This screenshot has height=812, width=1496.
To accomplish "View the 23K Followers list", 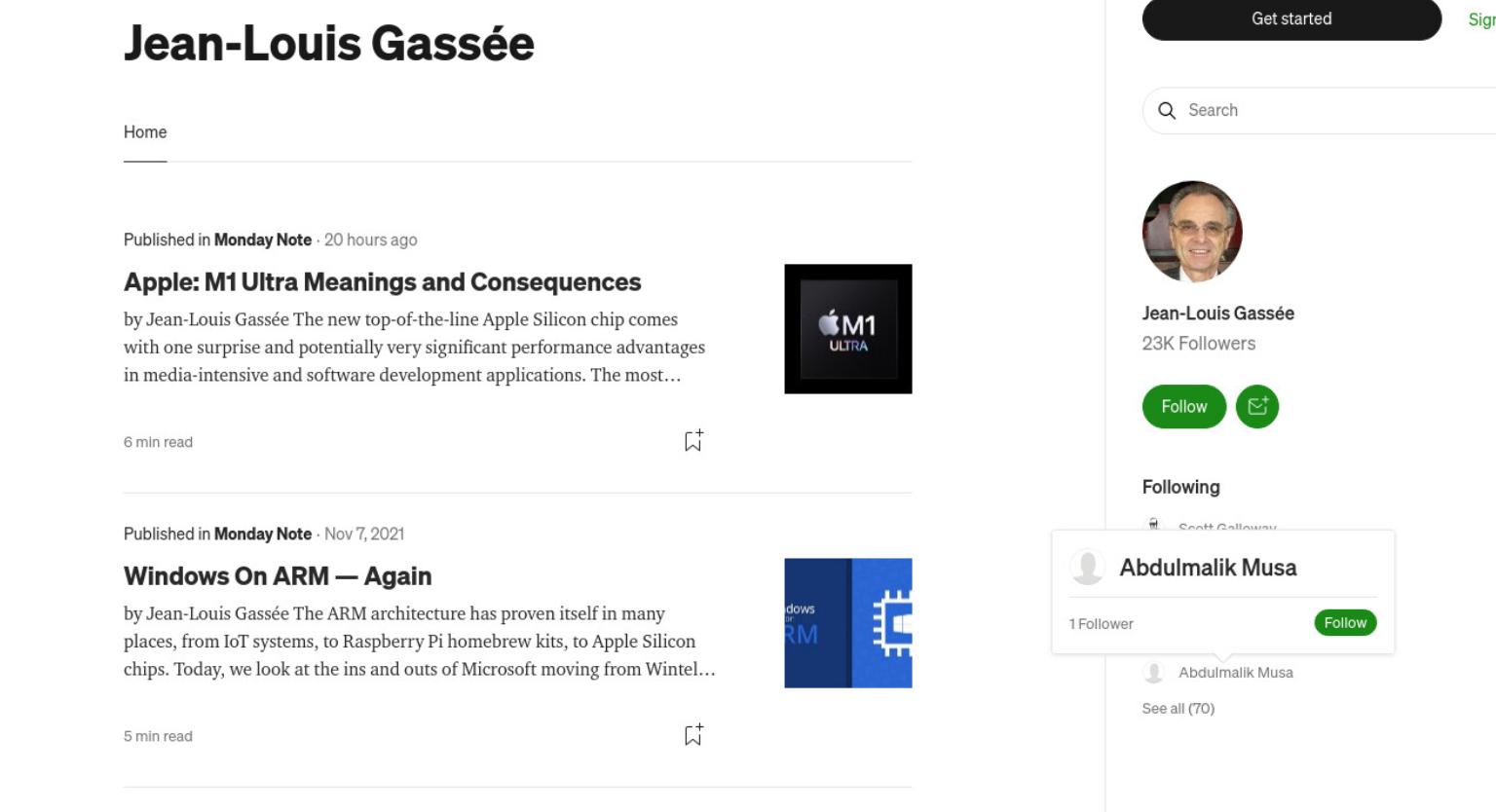I will click(1199, 343).
